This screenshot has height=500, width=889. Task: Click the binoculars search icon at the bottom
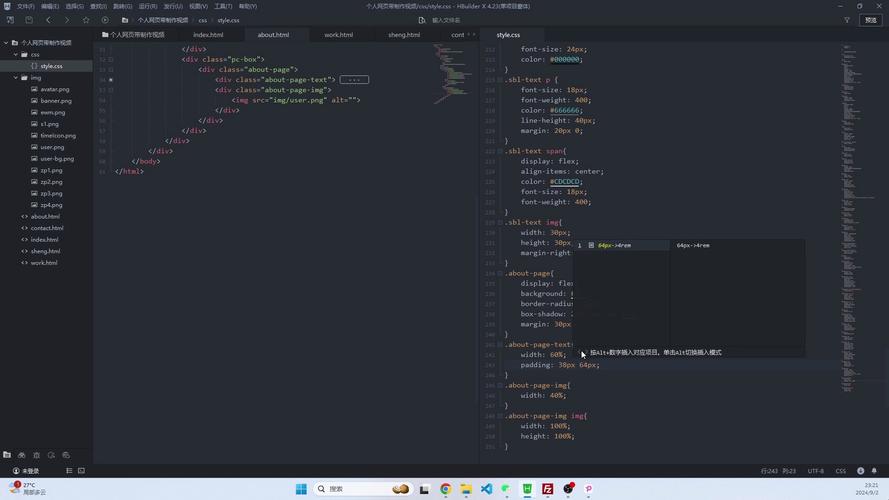tap(22, 455)
